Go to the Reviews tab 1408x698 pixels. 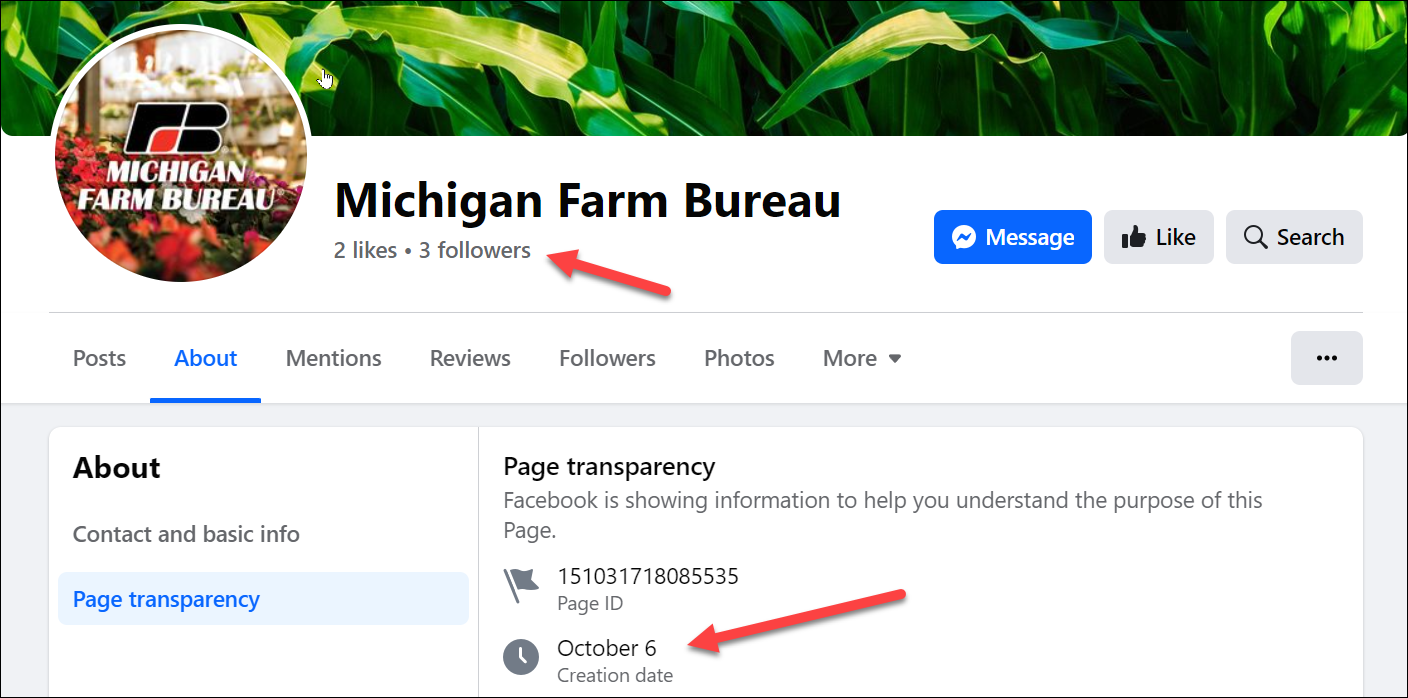(470, 358)
